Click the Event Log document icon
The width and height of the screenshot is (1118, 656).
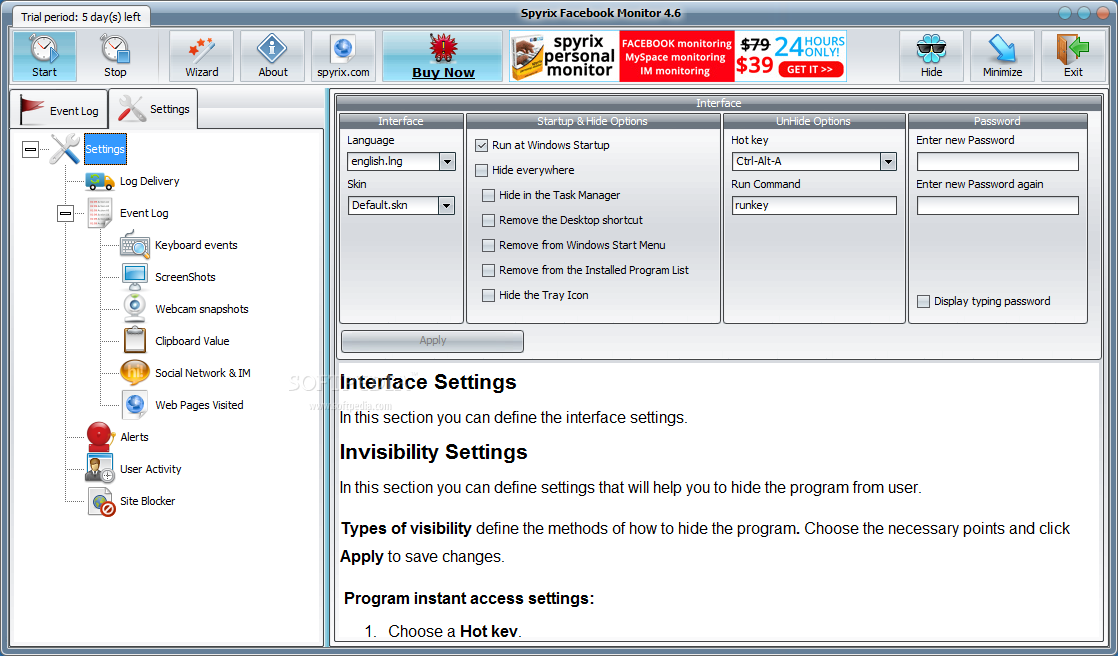(100, 213)
